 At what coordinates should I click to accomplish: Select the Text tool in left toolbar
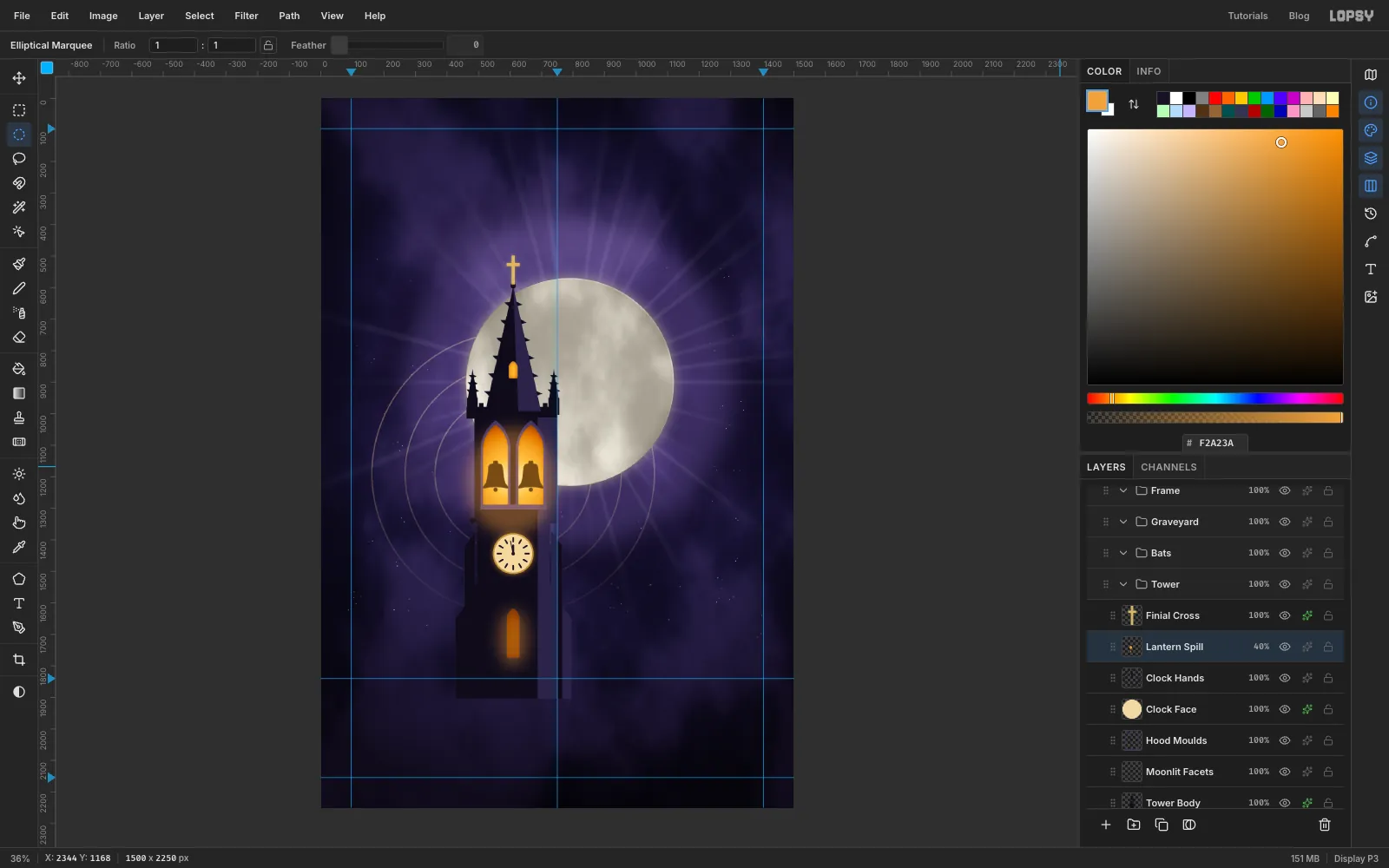19,603
